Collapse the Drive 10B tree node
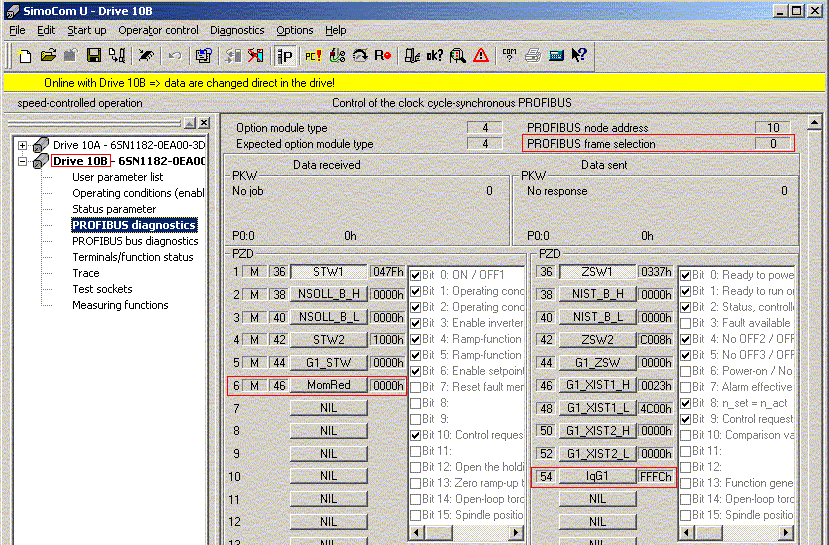 pyautogui.click(x=22, y=161)
